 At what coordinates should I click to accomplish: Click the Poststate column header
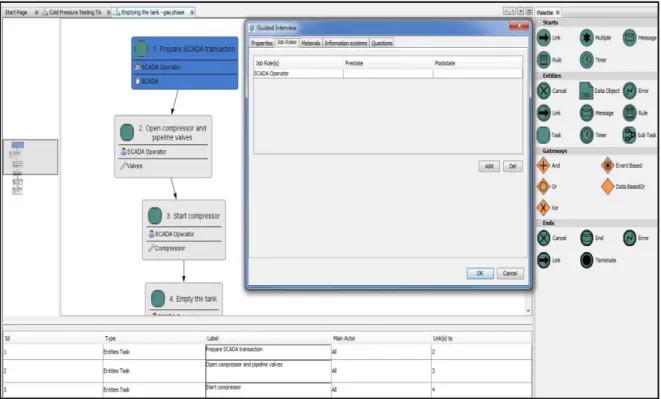(478, 63)
